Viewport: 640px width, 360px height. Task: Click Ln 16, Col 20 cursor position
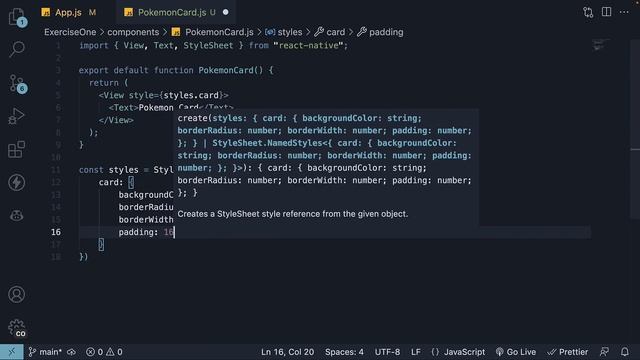287,352
